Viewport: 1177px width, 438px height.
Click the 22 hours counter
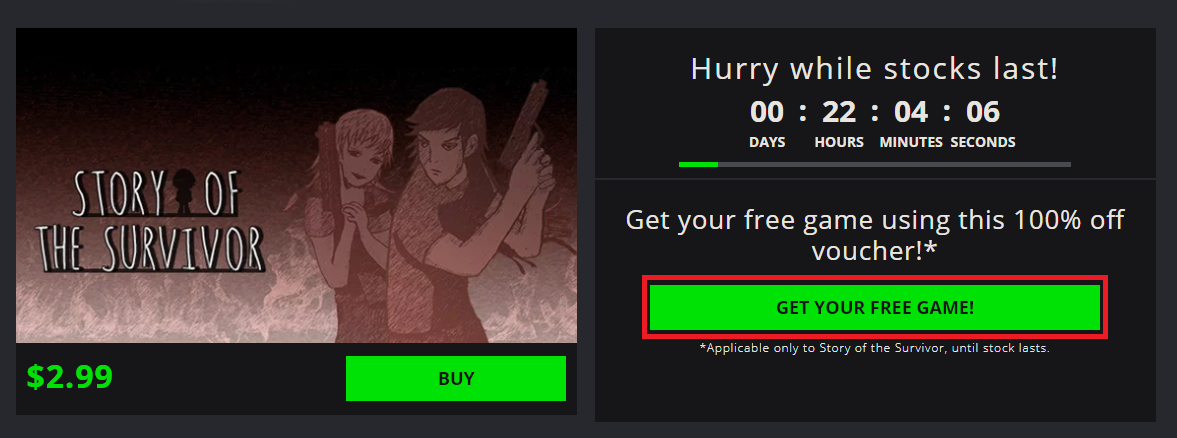click(x=838, y=112)
